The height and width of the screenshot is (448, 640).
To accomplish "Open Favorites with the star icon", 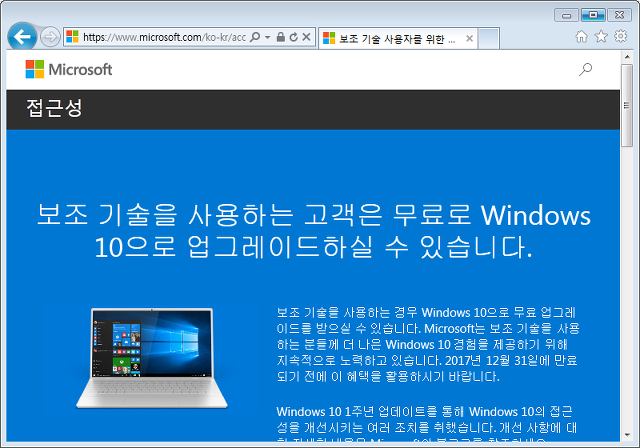I will tap(601, 36).
